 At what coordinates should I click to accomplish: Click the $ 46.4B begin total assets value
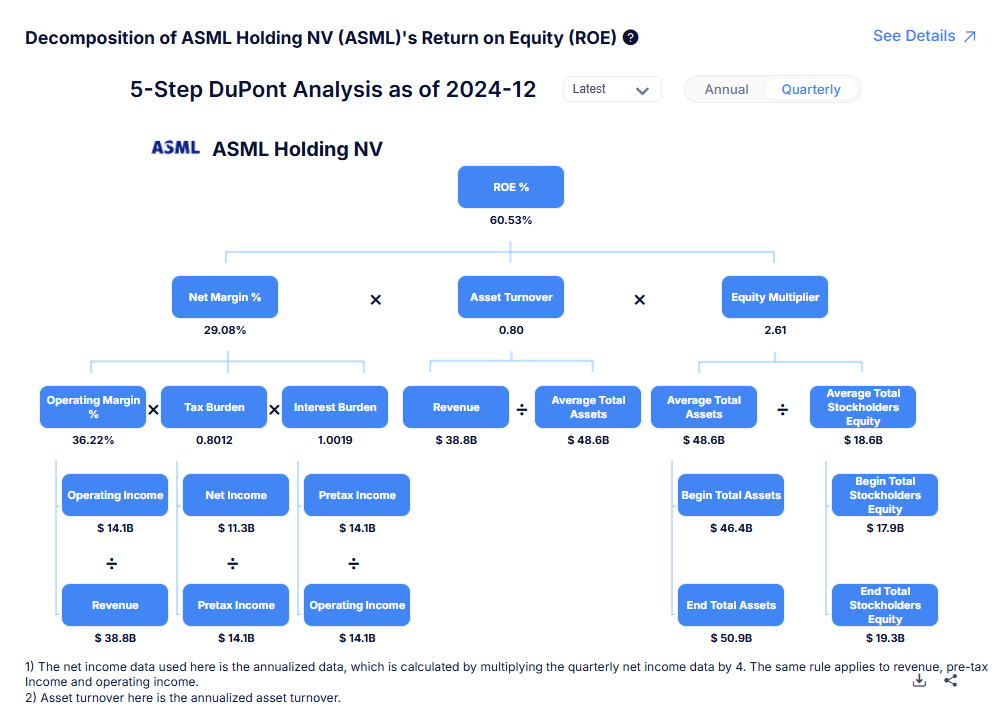[x=731, y=528]
